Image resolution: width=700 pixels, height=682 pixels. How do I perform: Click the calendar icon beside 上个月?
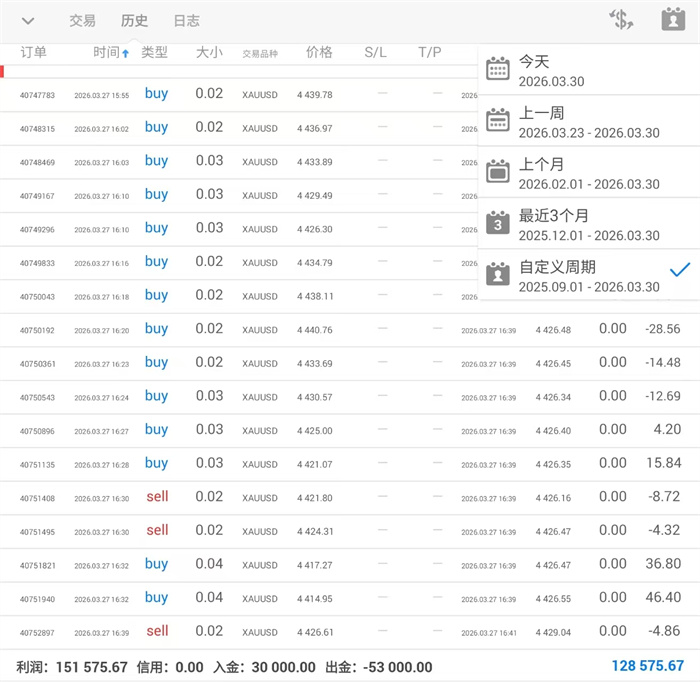498,171
